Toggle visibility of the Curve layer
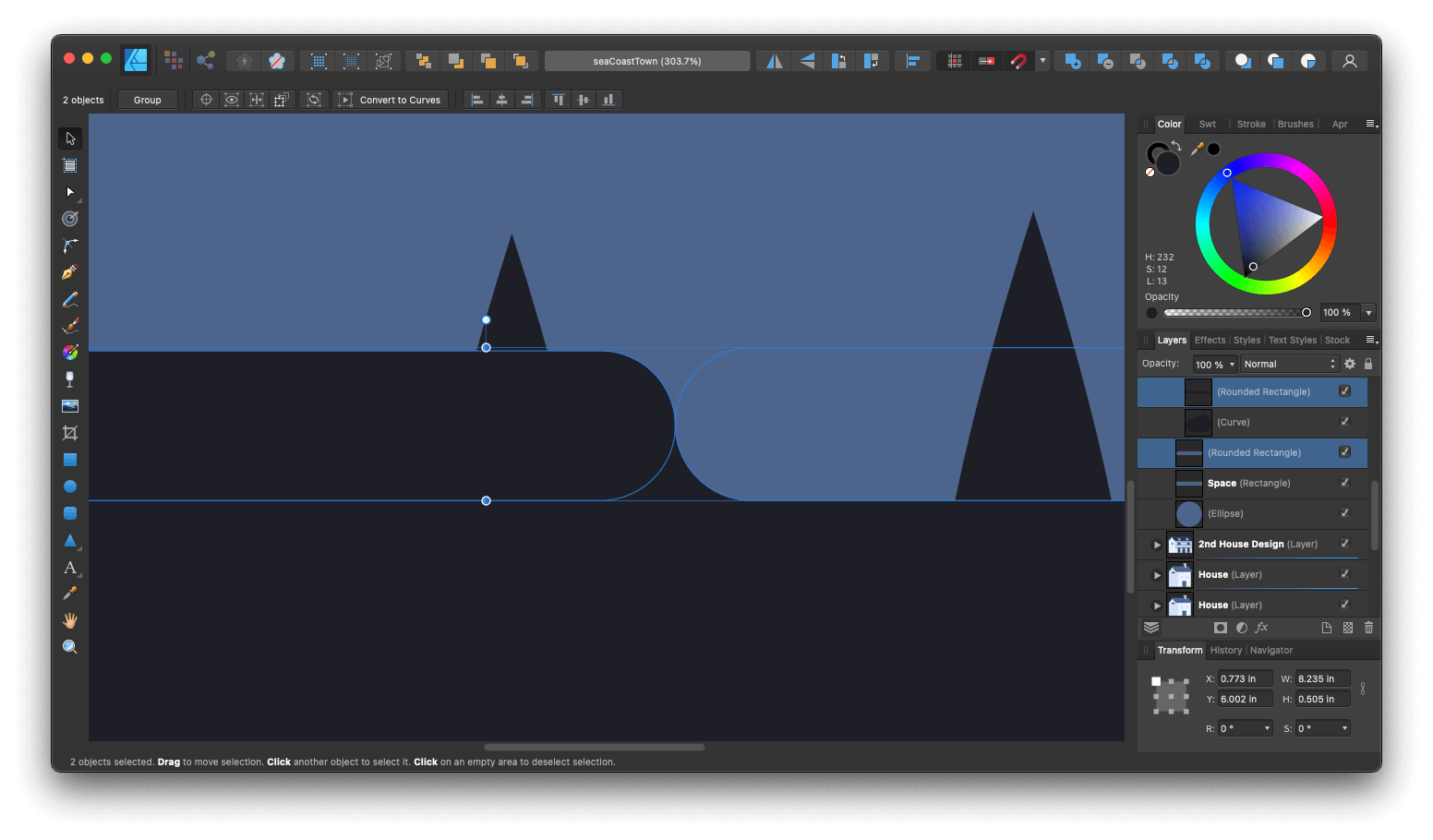The height and width of the screenshot is (840, 1433). click(x=1344, y=422)
